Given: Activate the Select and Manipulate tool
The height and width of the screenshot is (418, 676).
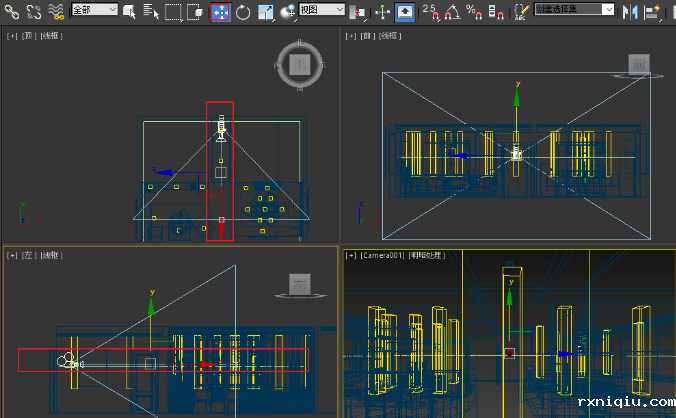Looking at the screenshot, I should 382,12.
